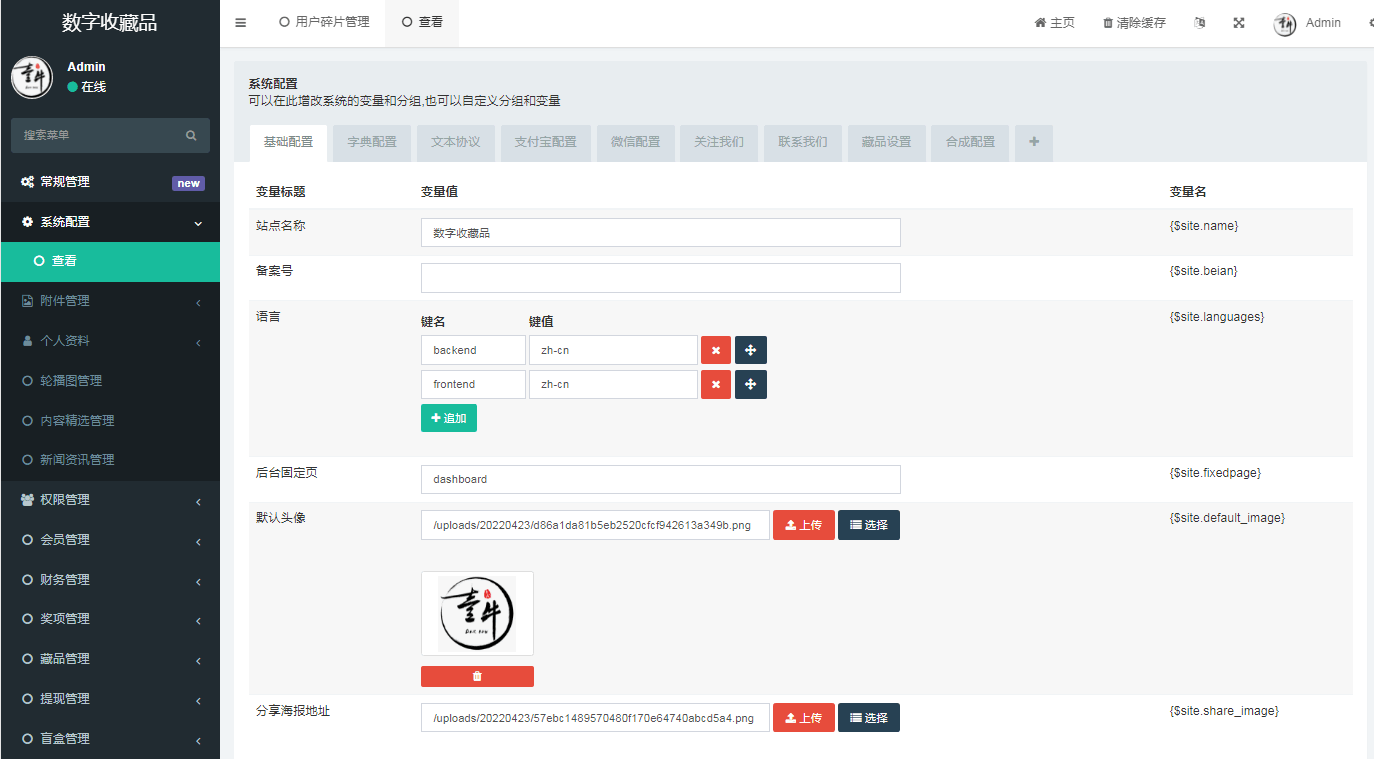
Task: Click the plus tab to add config group
Action: pos(1033,142)
